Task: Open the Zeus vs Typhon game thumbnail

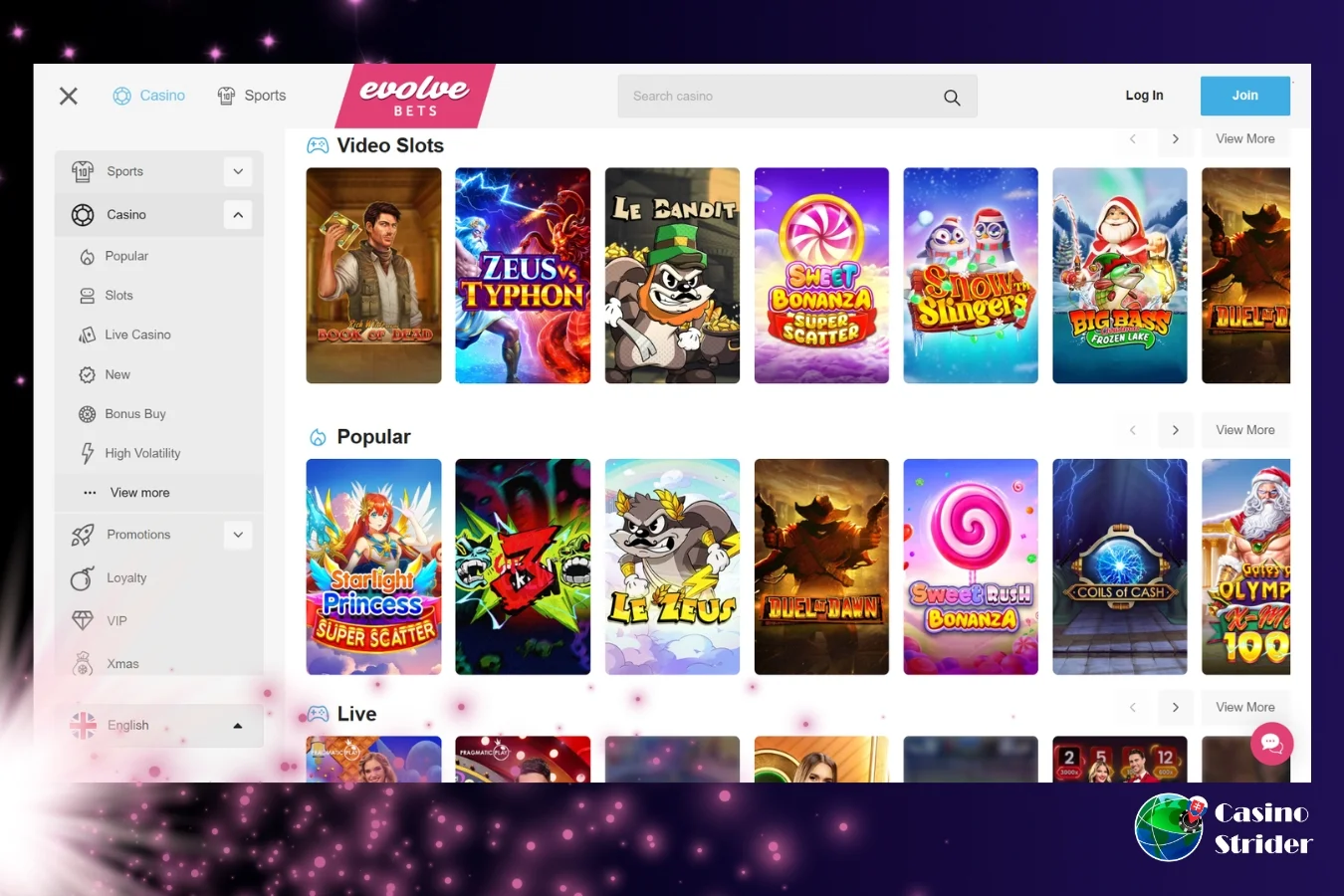Action: pyautogui.click(x=523, y=276)
